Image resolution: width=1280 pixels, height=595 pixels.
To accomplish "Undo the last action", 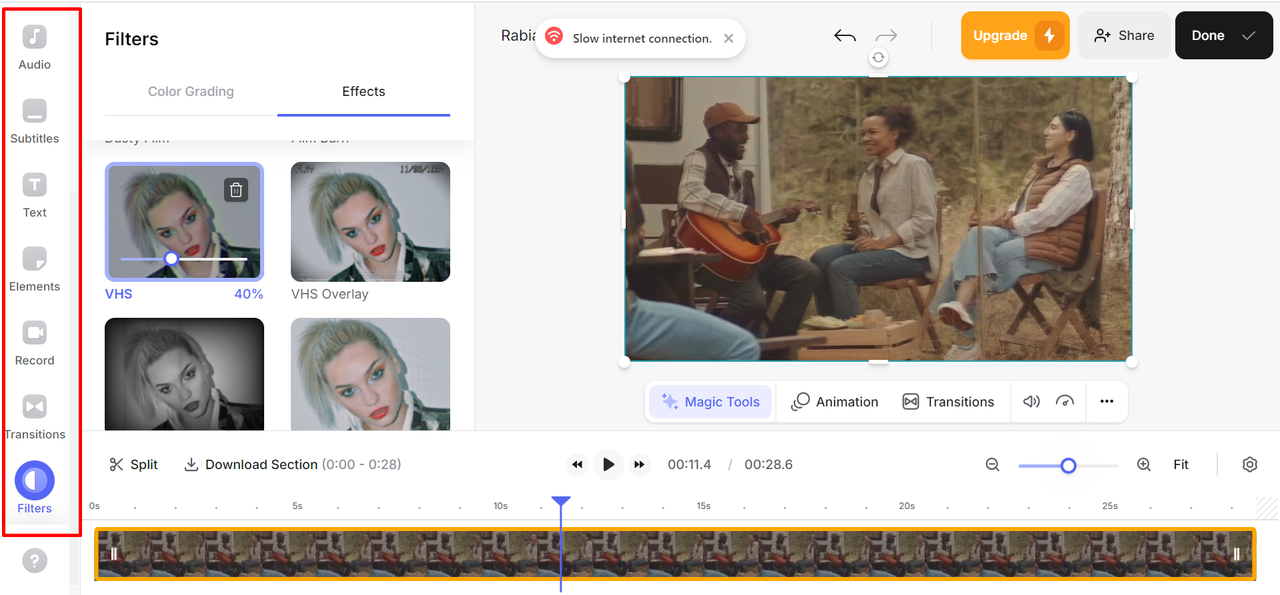I will [845, 36].
